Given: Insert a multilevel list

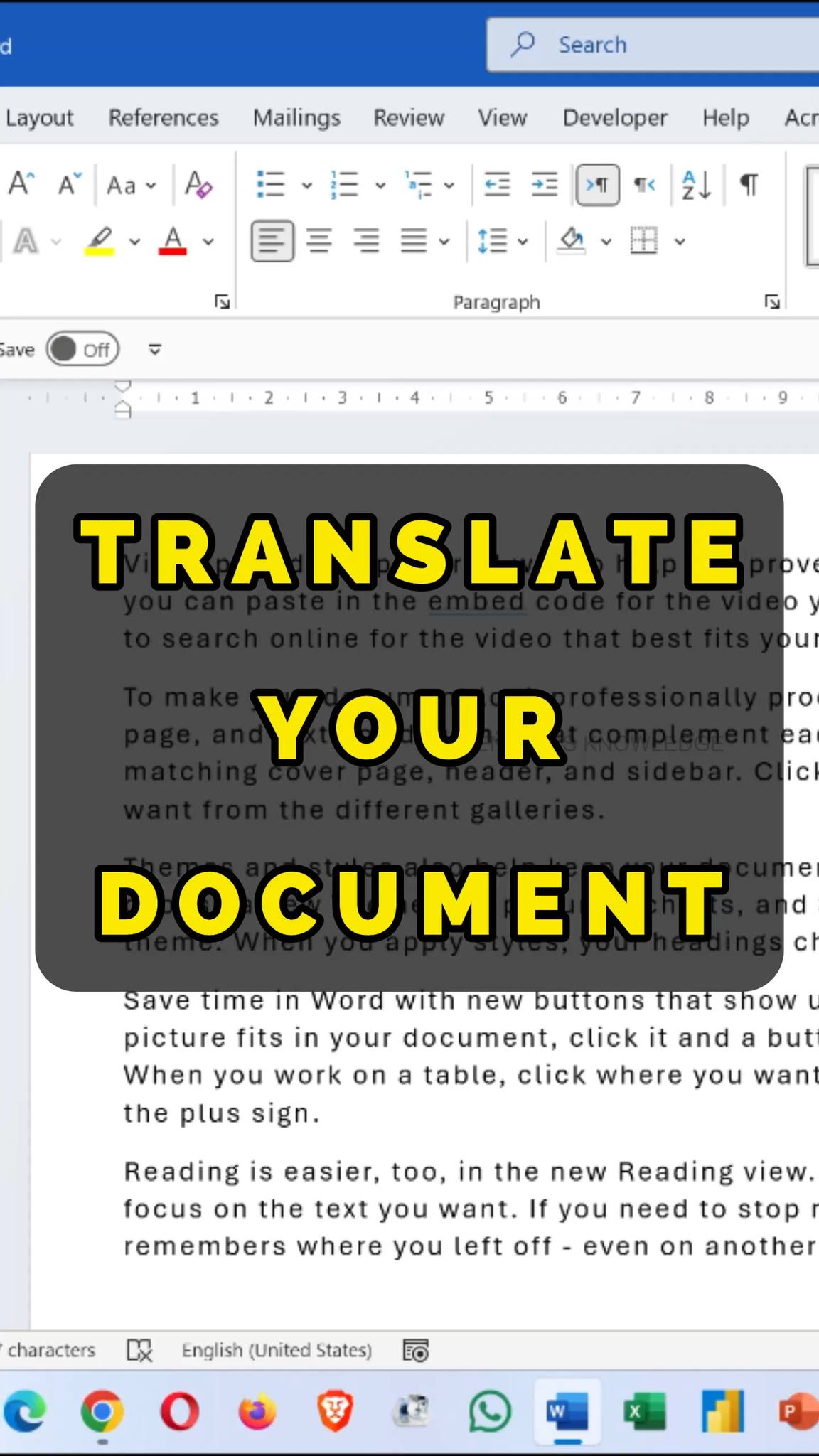Looking at the screenshot, I should 418,185.
